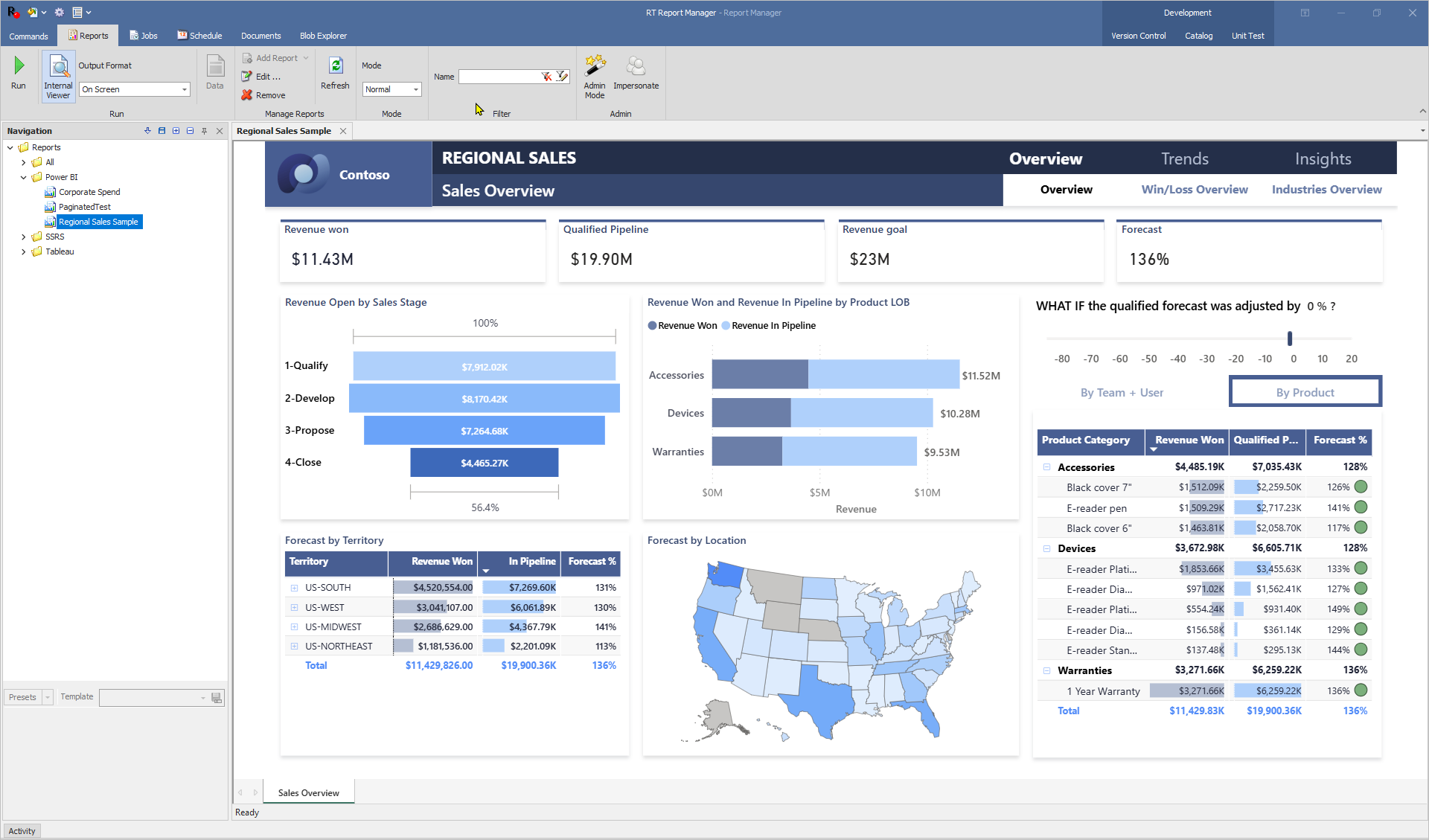The image size is (1429, 840).
Task: Collapse the Accessories product category row
Action: coord(1046,467)
